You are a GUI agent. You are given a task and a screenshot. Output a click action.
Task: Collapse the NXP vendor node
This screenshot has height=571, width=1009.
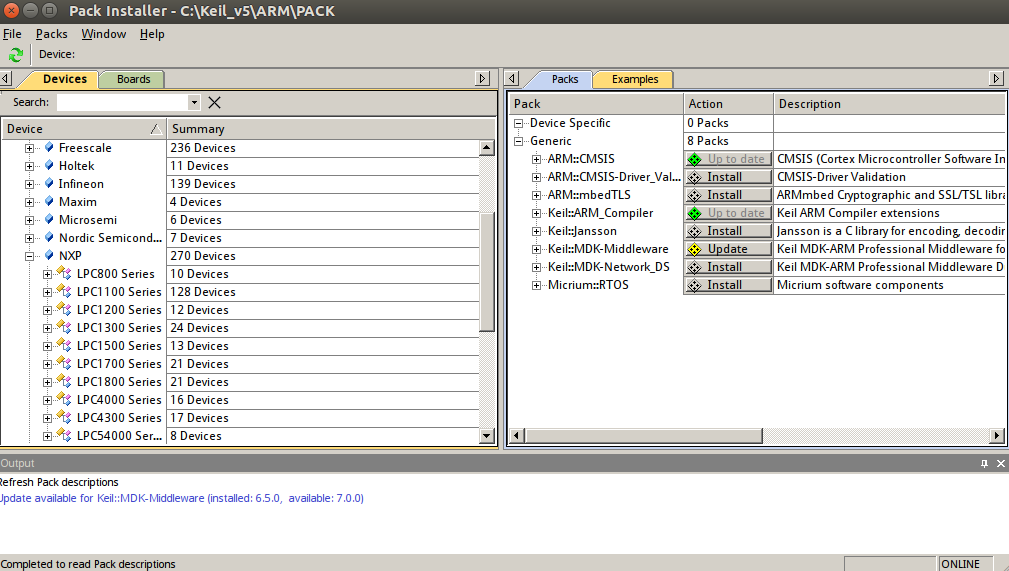tap(29, 256)
